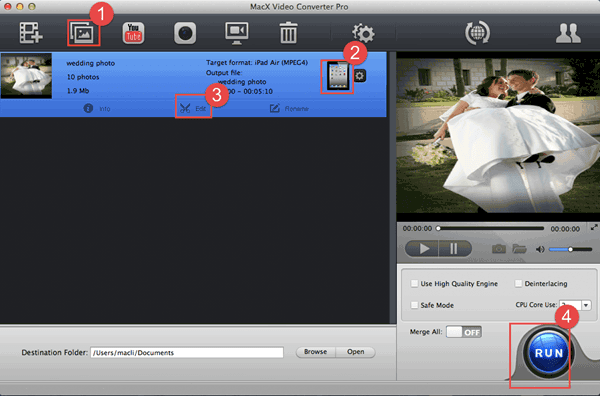The height and width of the screenshot is (396, 600).
Task: Click the blue RUN button
Action: pos(548,353)
